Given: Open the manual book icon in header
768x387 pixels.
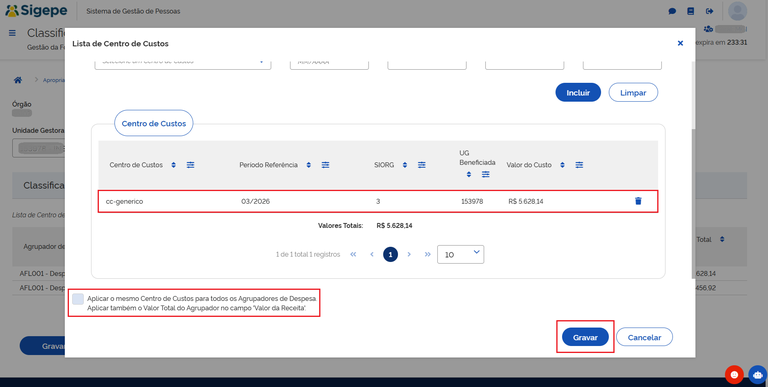Looking at the screenshot, I should [x=691, y=11].
